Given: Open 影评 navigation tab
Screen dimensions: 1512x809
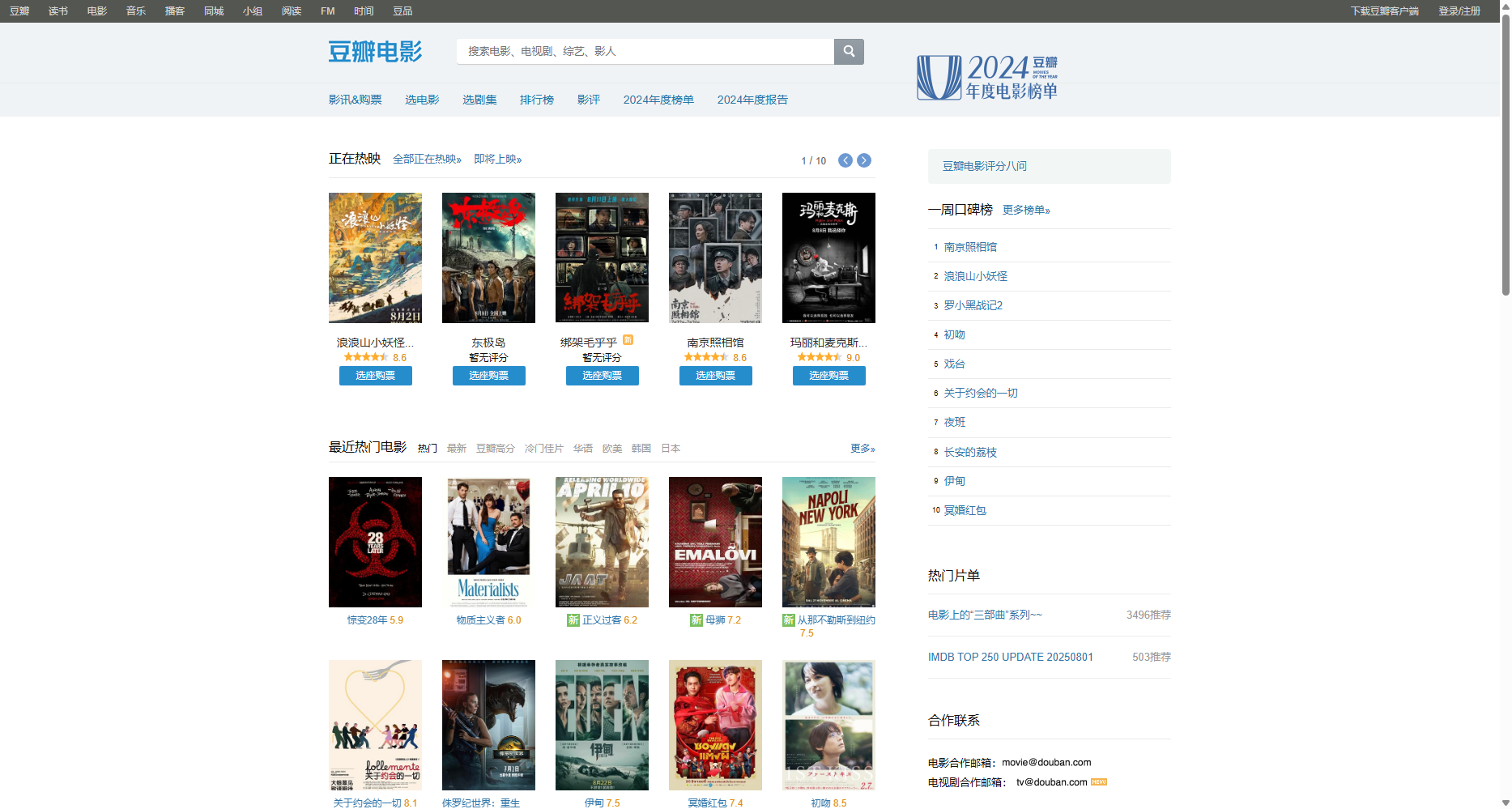Looking at the screenshot, I should click(589, 100).
